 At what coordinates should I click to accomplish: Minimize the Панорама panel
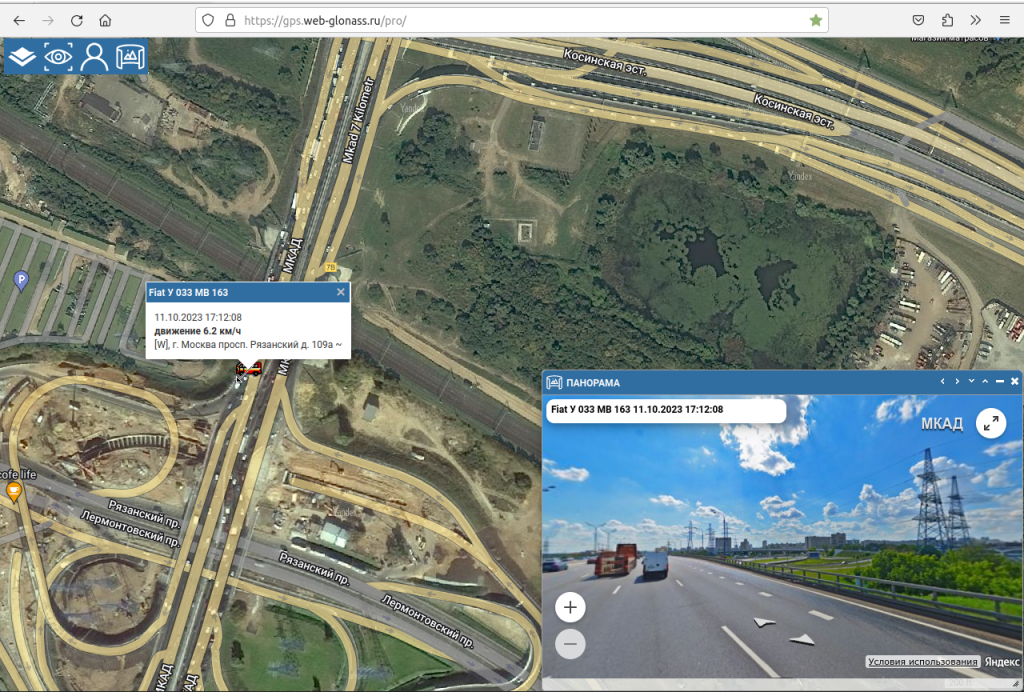pyautogui.click(x=1000, y=381)
